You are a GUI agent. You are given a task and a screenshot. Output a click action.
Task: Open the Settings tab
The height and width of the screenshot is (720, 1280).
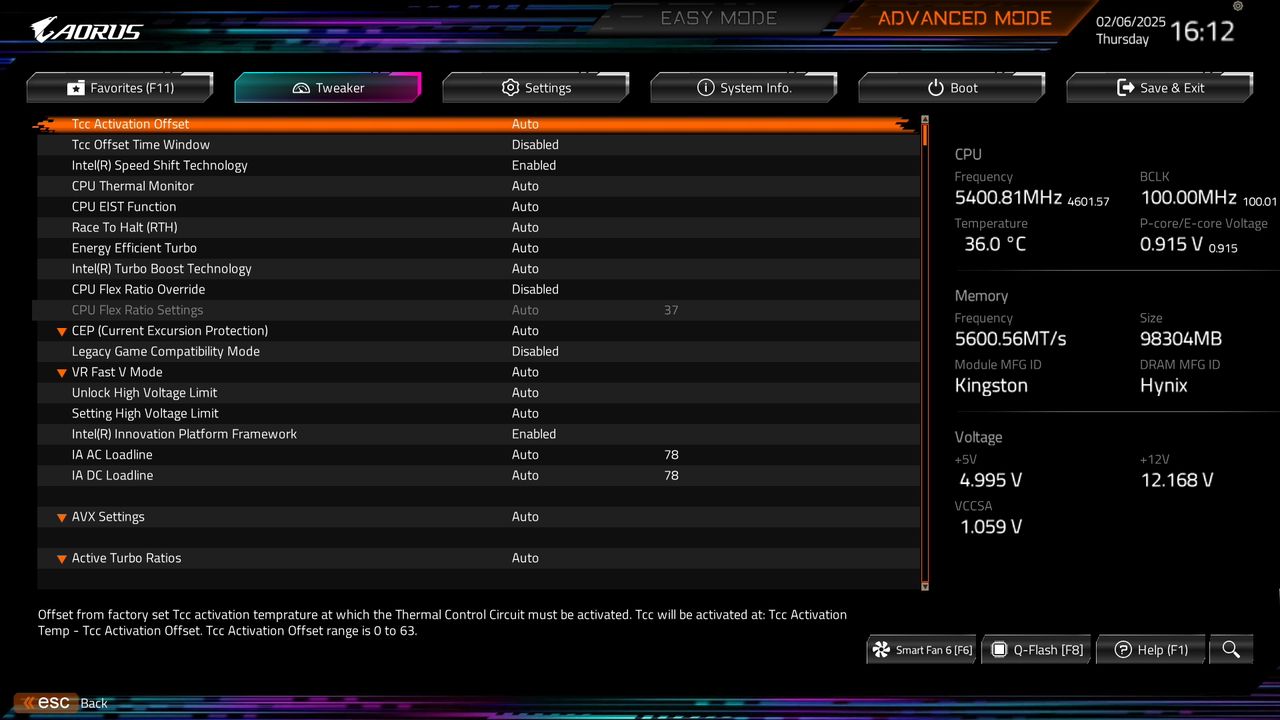click(x=536, y=88)
